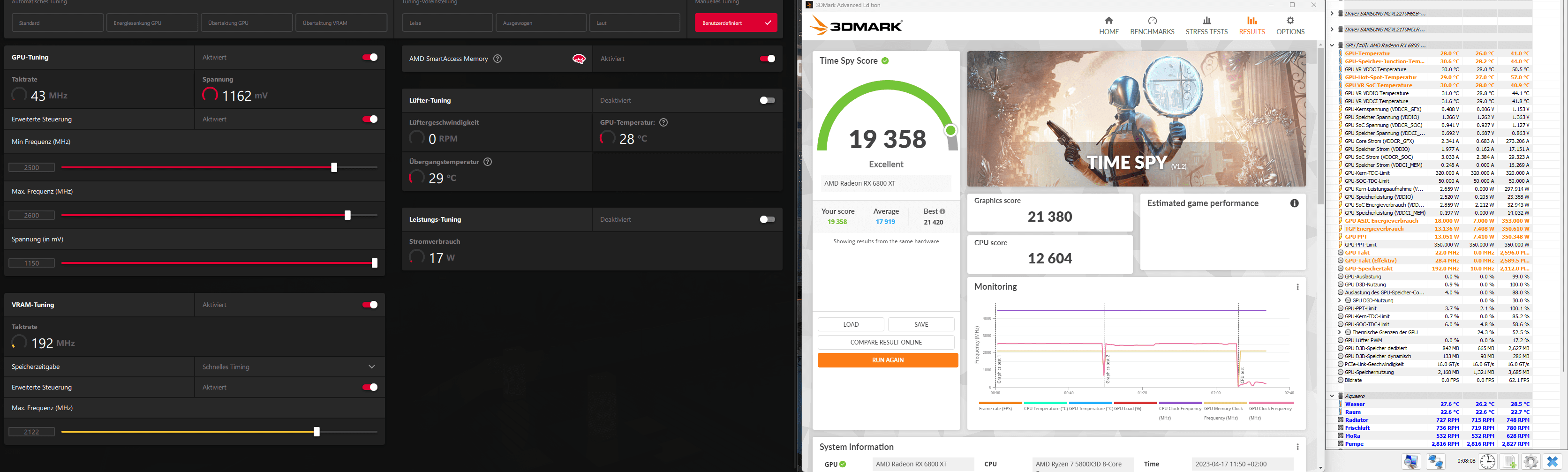
Task: Click green verified check next to Time Spy Score
Action: click(885, 61)
